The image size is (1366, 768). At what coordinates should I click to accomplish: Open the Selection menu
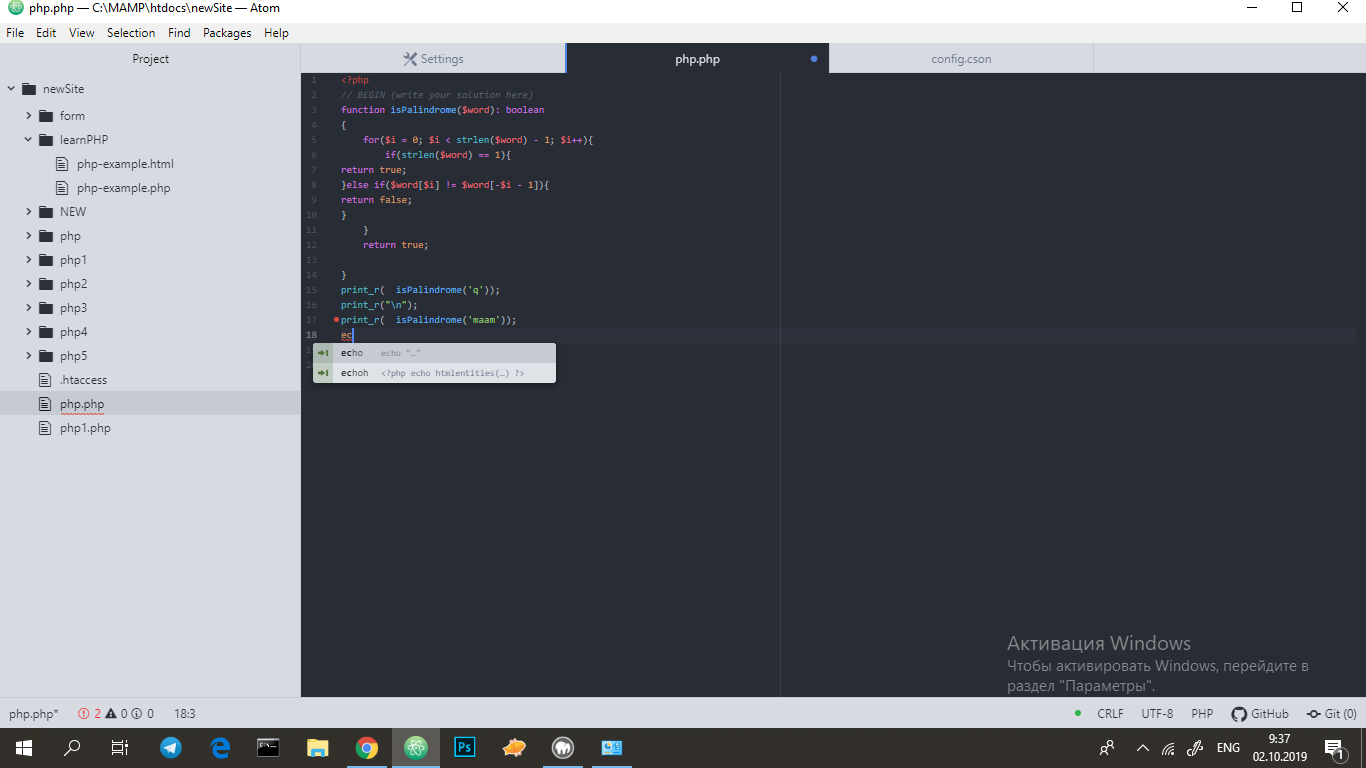coord(131,33)
